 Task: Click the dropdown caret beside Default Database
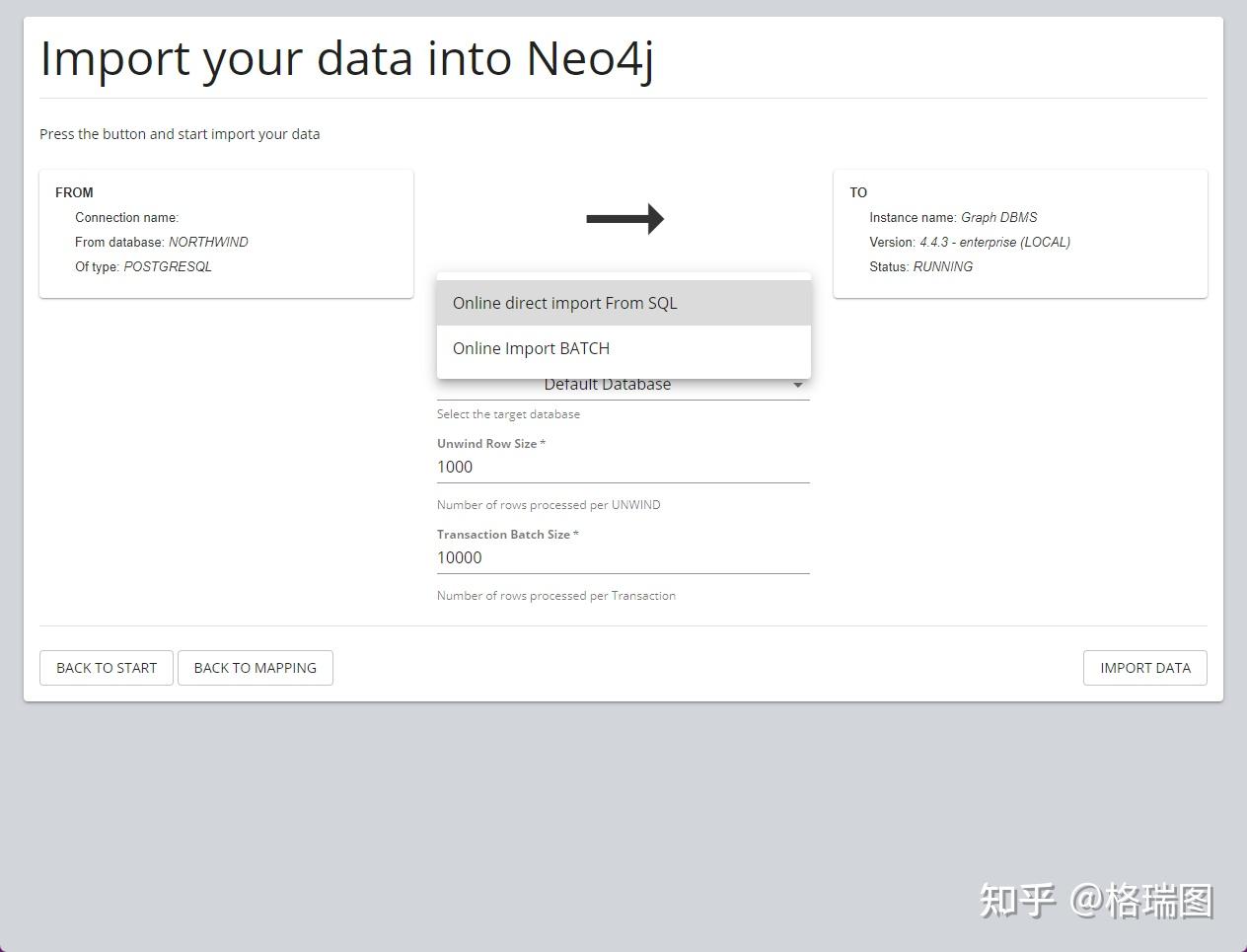[797, 385]
